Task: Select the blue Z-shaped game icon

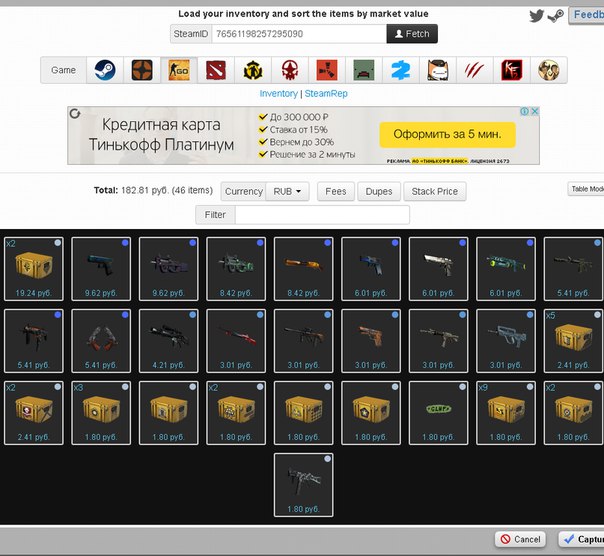Action: pos(401,70)
